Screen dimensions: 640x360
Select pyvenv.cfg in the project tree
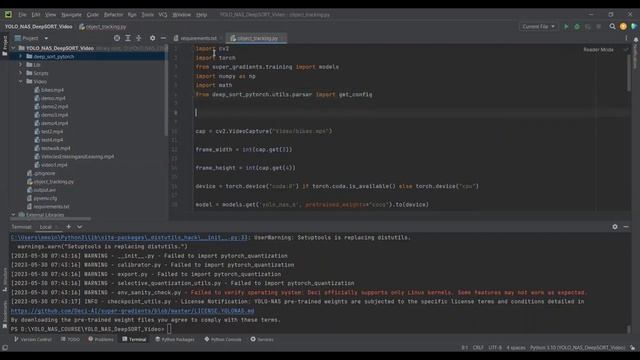[42, 198]
